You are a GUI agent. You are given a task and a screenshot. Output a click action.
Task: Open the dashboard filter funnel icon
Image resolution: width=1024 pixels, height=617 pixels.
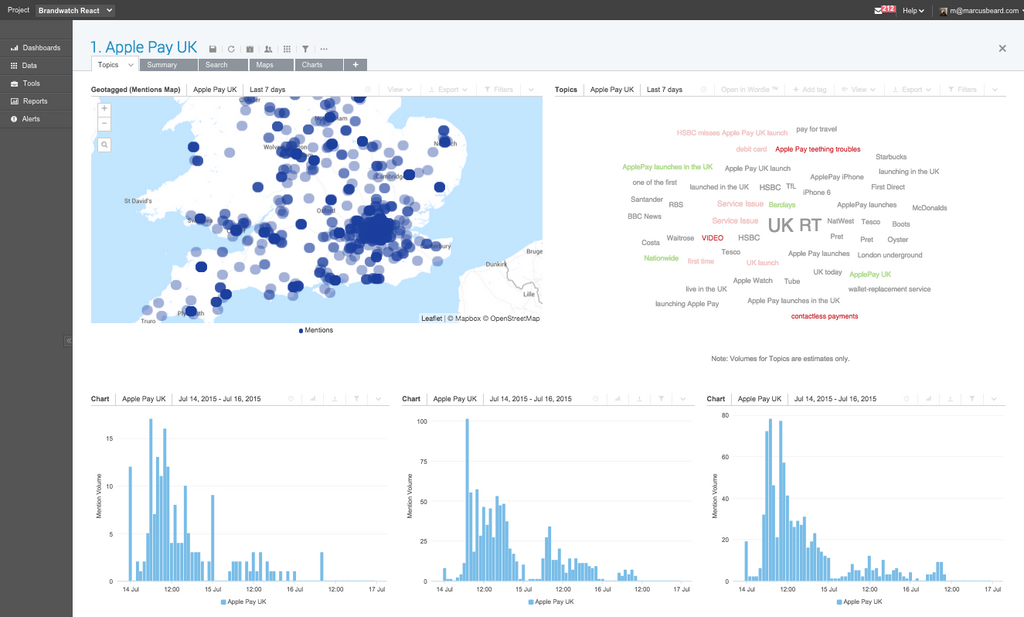305,49
